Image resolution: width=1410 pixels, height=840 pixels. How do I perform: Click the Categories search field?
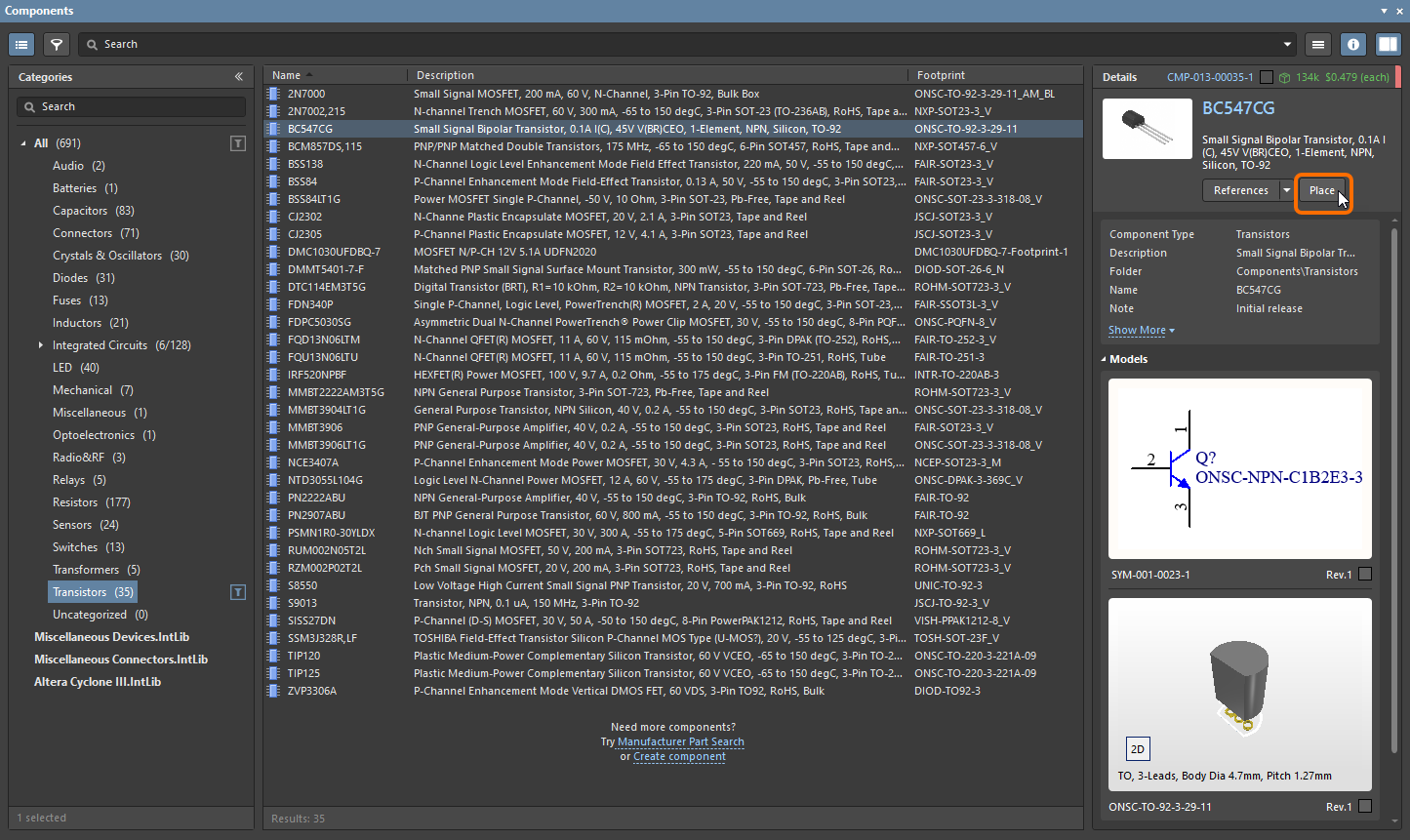point(132,106)
